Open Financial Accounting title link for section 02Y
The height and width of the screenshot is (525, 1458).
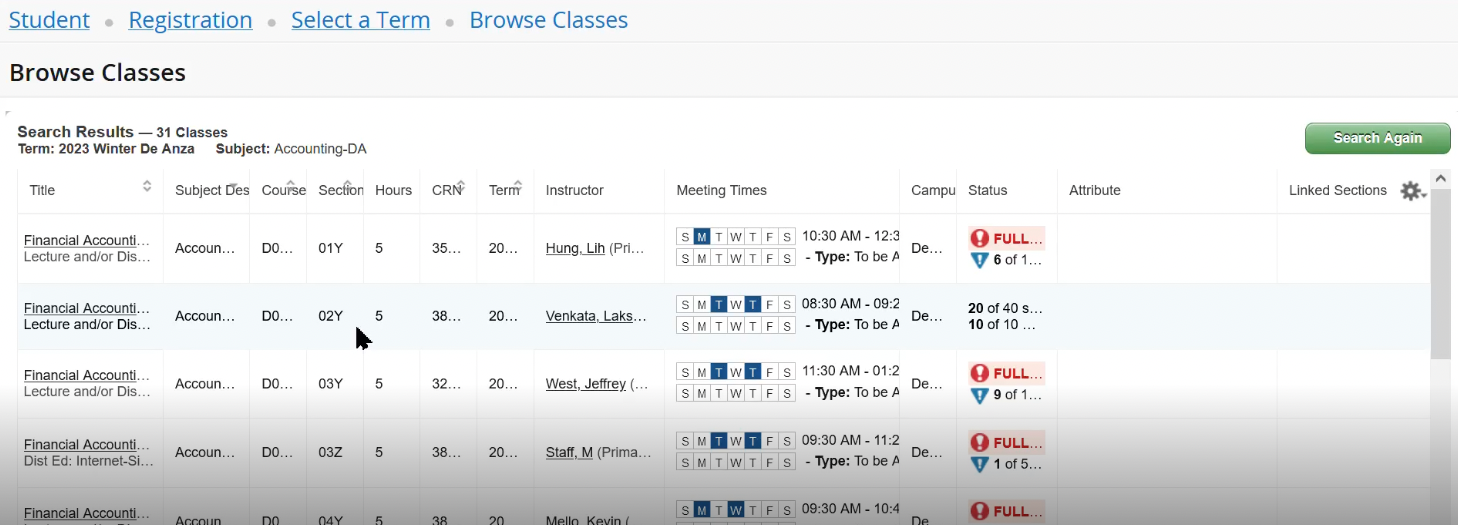pyautogui.click(x=86, y=308)
